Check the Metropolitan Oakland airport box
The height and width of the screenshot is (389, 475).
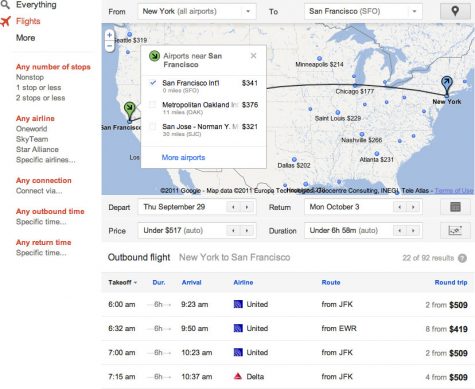click(152, 105)
